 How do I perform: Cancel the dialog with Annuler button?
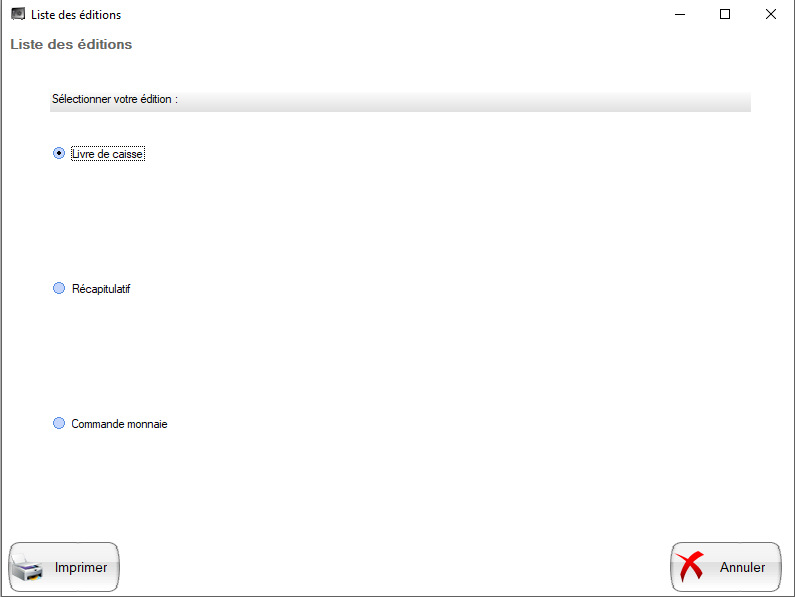(726, 567)
